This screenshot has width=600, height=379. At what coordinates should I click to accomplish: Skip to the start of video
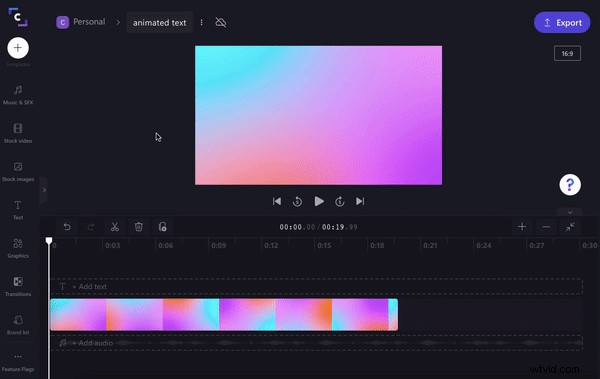tap(277, 201)
